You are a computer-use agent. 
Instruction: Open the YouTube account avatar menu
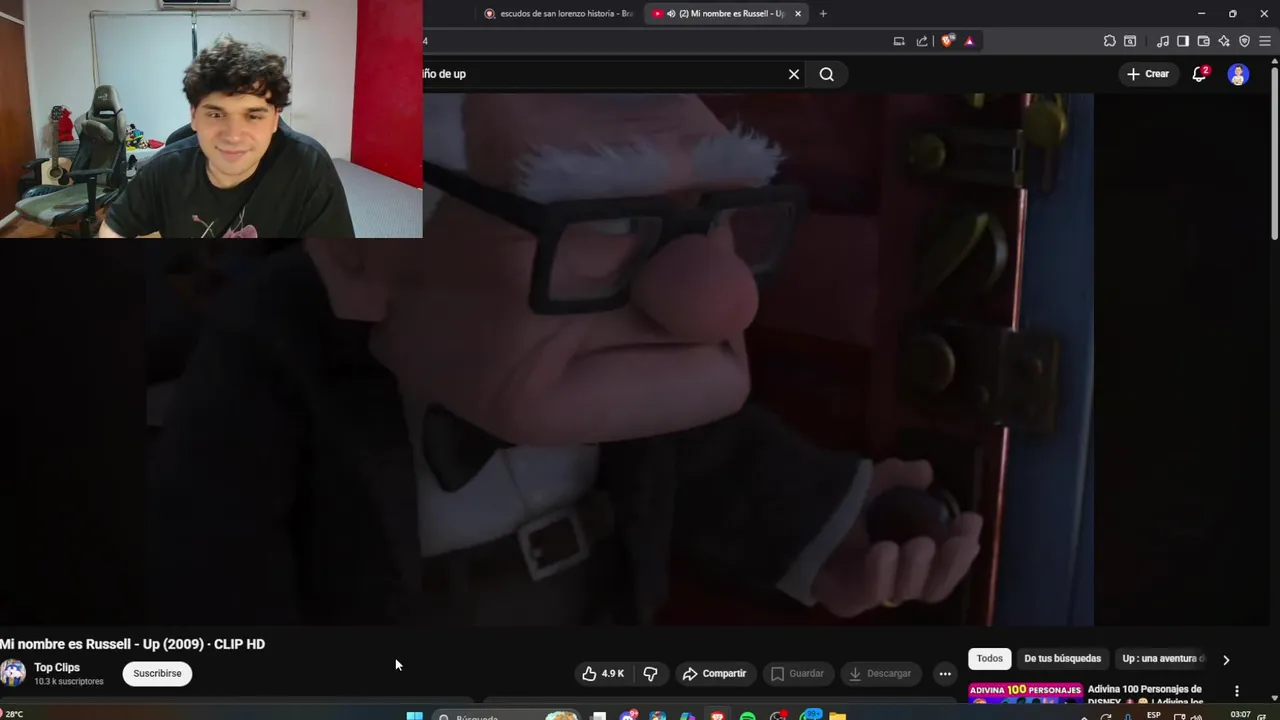coord(1238,74)
